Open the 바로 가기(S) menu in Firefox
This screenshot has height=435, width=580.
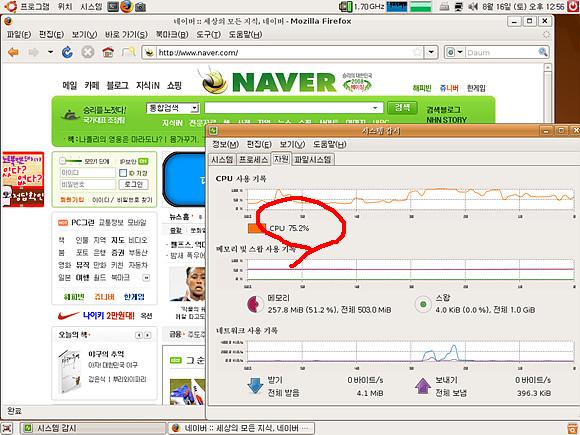(x=126, y=34)
